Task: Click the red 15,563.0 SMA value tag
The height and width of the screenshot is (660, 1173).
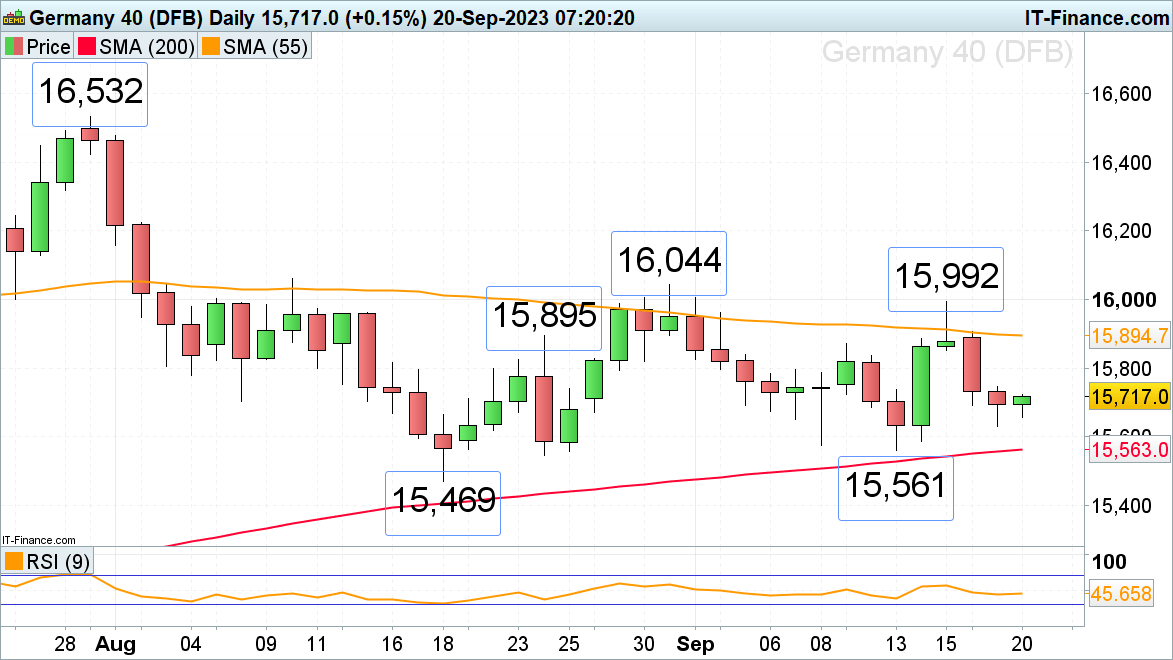Action: click(x=1129, y=449)
